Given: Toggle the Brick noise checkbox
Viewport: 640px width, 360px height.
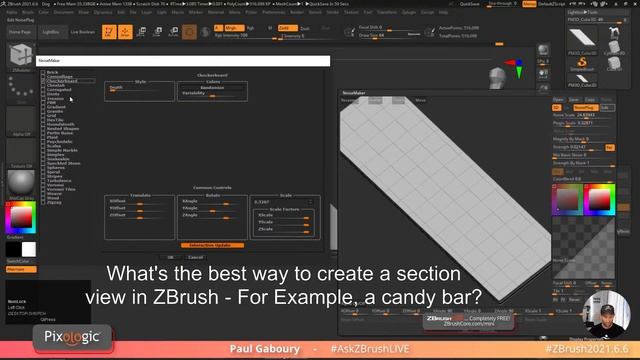Looking at the screenshot, I should [x=43, y=72].
